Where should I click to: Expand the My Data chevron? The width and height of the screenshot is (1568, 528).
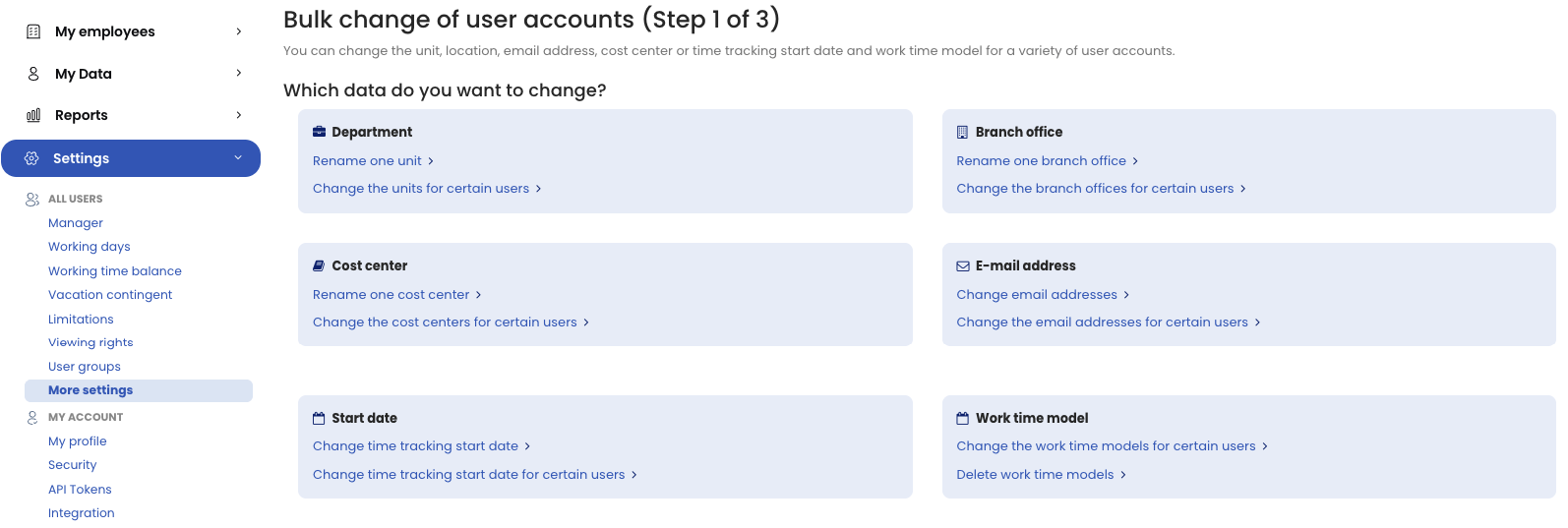(239, 73)
